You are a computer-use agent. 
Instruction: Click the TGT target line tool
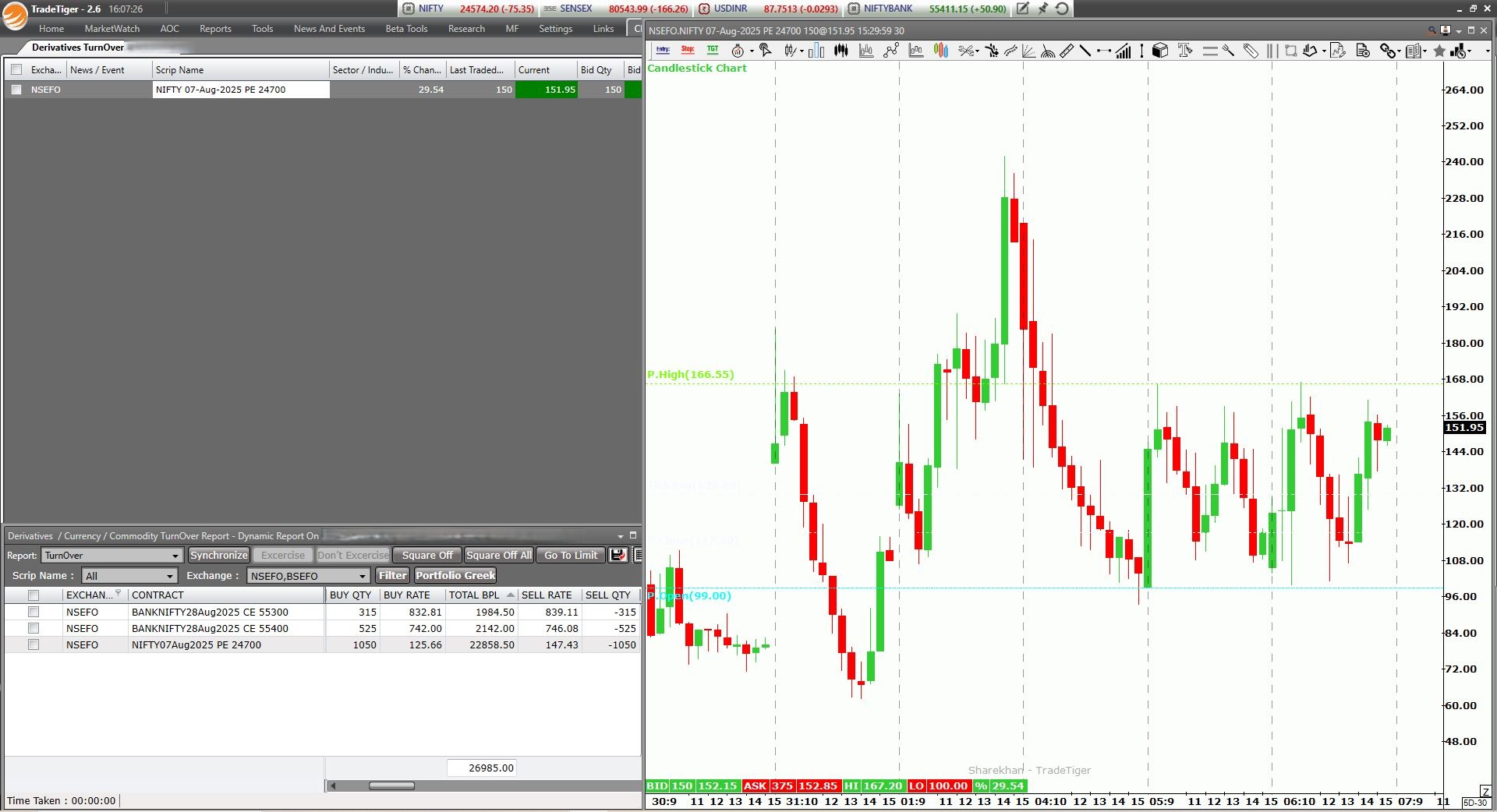(x=713, y=51)
